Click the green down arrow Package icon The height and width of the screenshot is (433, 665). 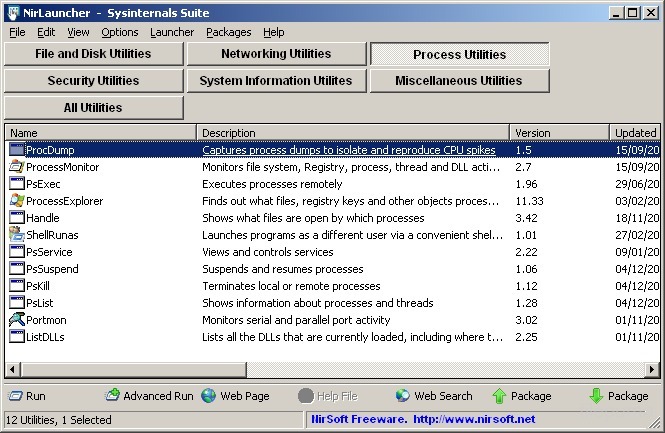596,396
